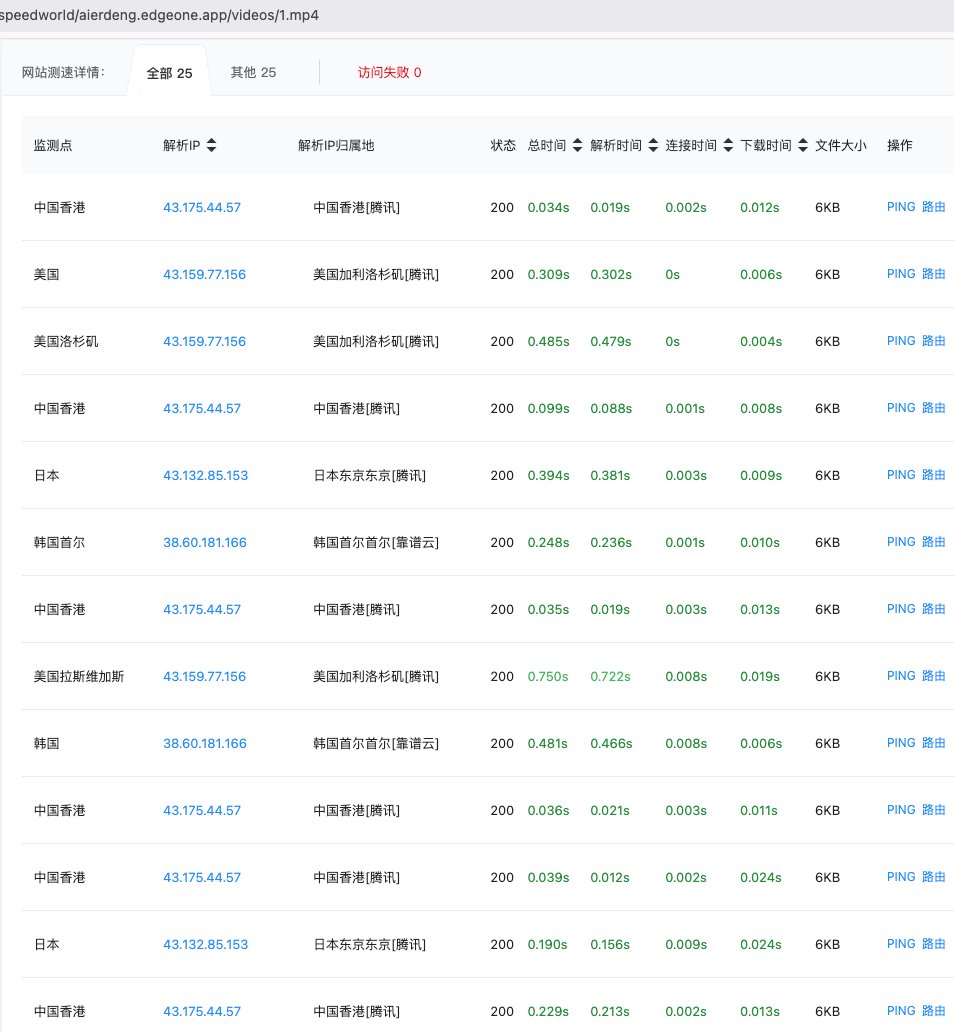Open 路由 for the 美国拉斯维加斯 row

(x=934, y=676)
